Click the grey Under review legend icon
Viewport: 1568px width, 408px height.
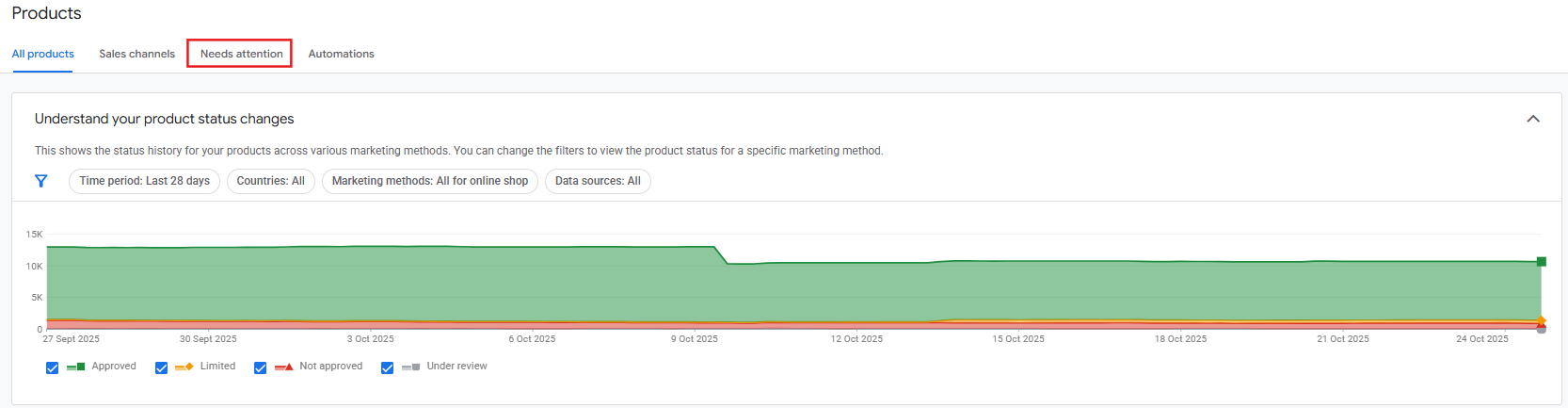[x=411, y=367]
